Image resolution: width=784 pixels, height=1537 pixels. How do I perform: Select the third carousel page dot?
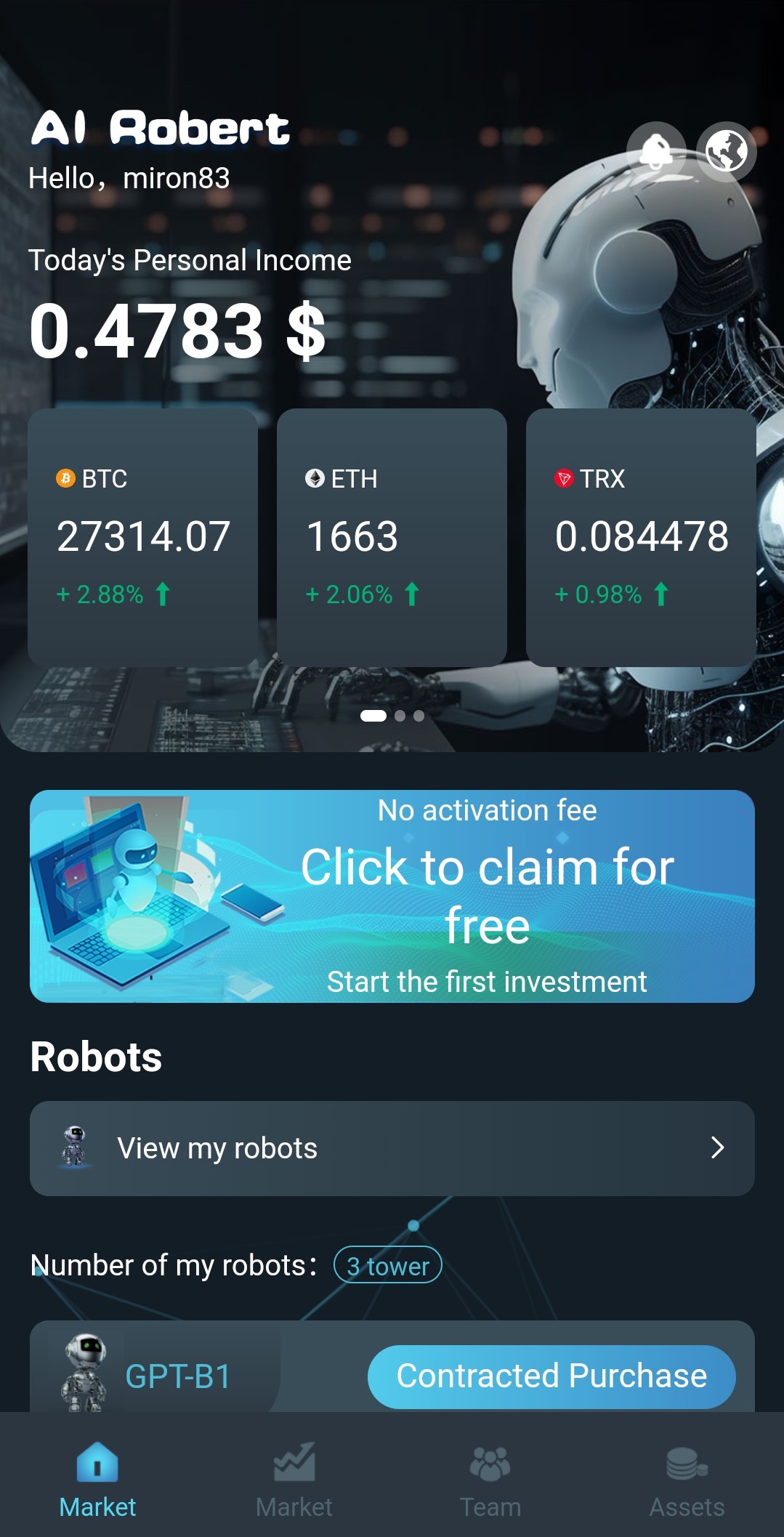419,716
